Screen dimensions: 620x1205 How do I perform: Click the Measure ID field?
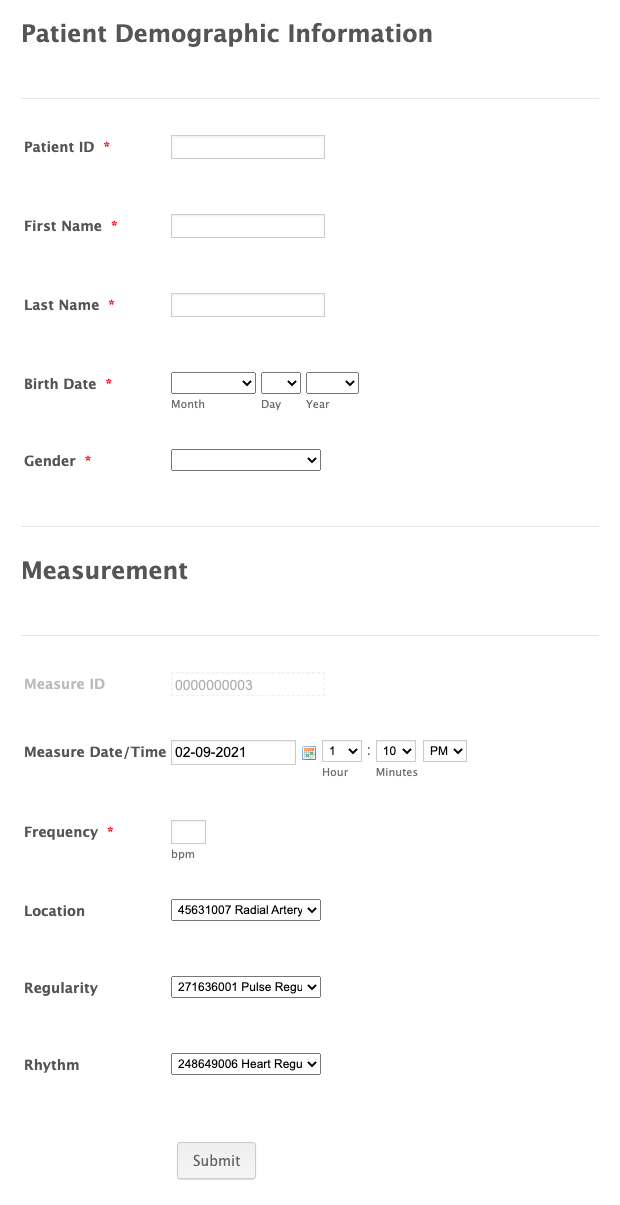248,685
